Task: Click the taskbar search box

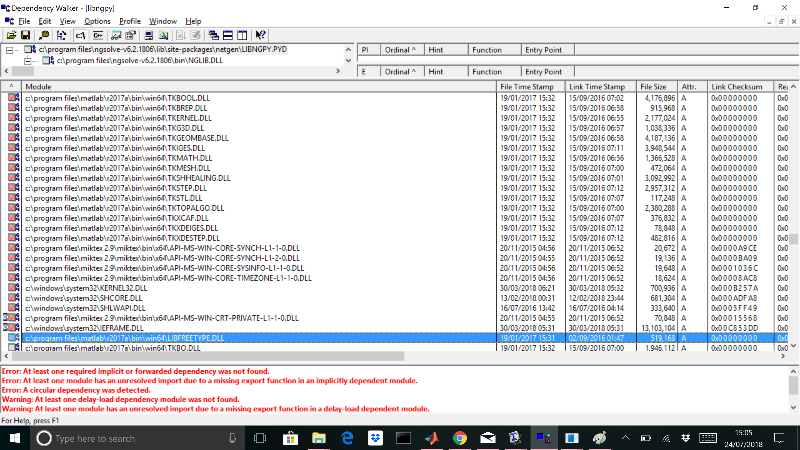Action: [x=138, y=438]
